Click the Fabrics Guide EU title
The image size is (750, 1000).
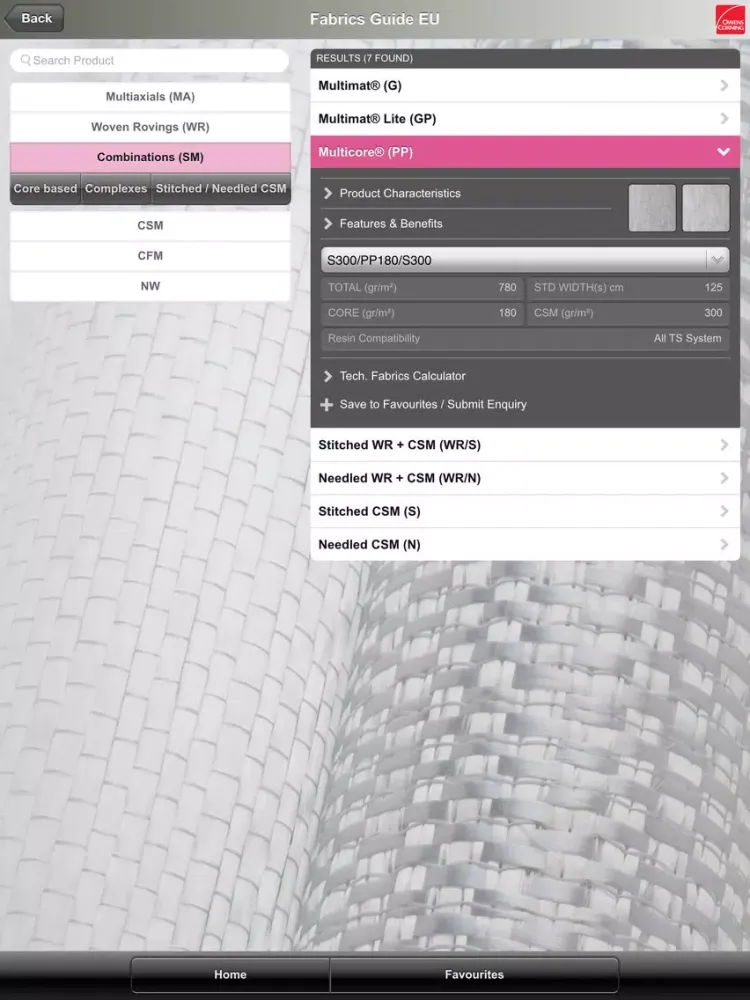[x=374, y=19]
